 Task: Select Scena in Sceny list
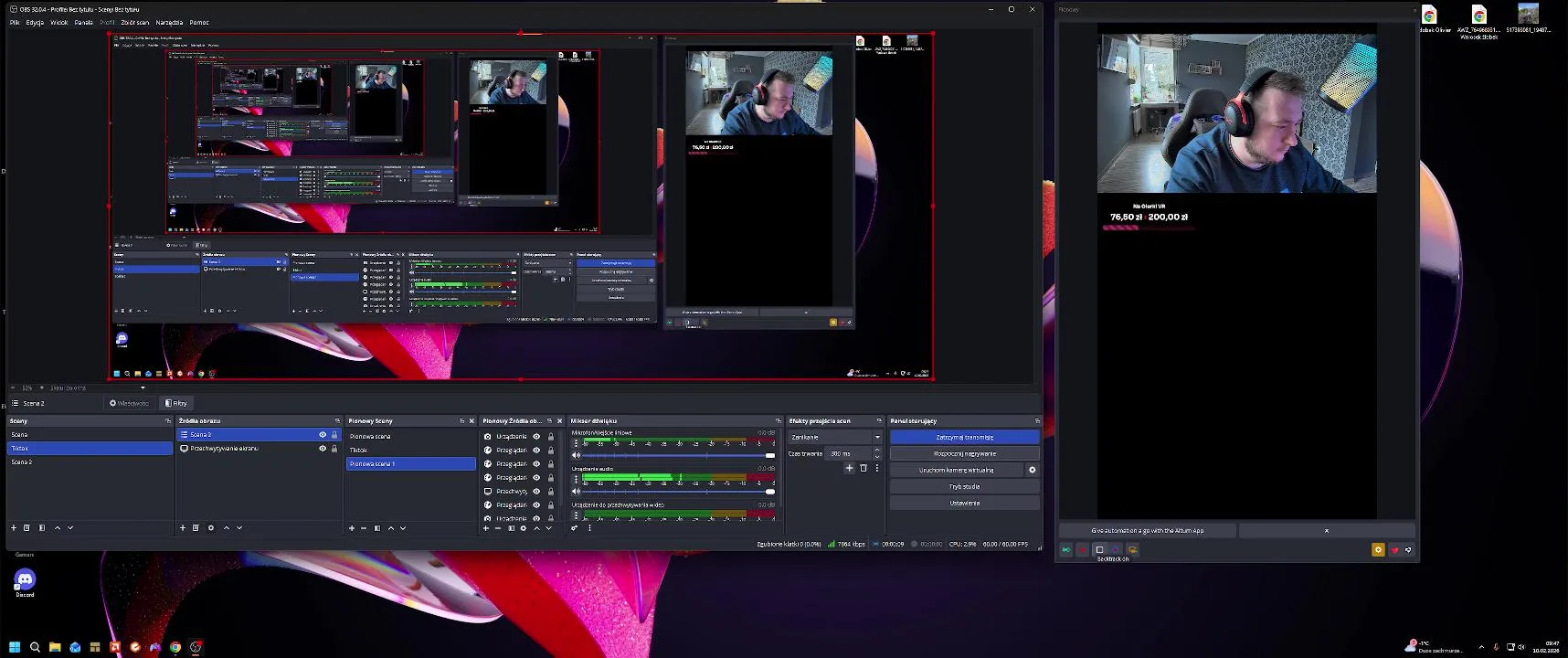90,435
